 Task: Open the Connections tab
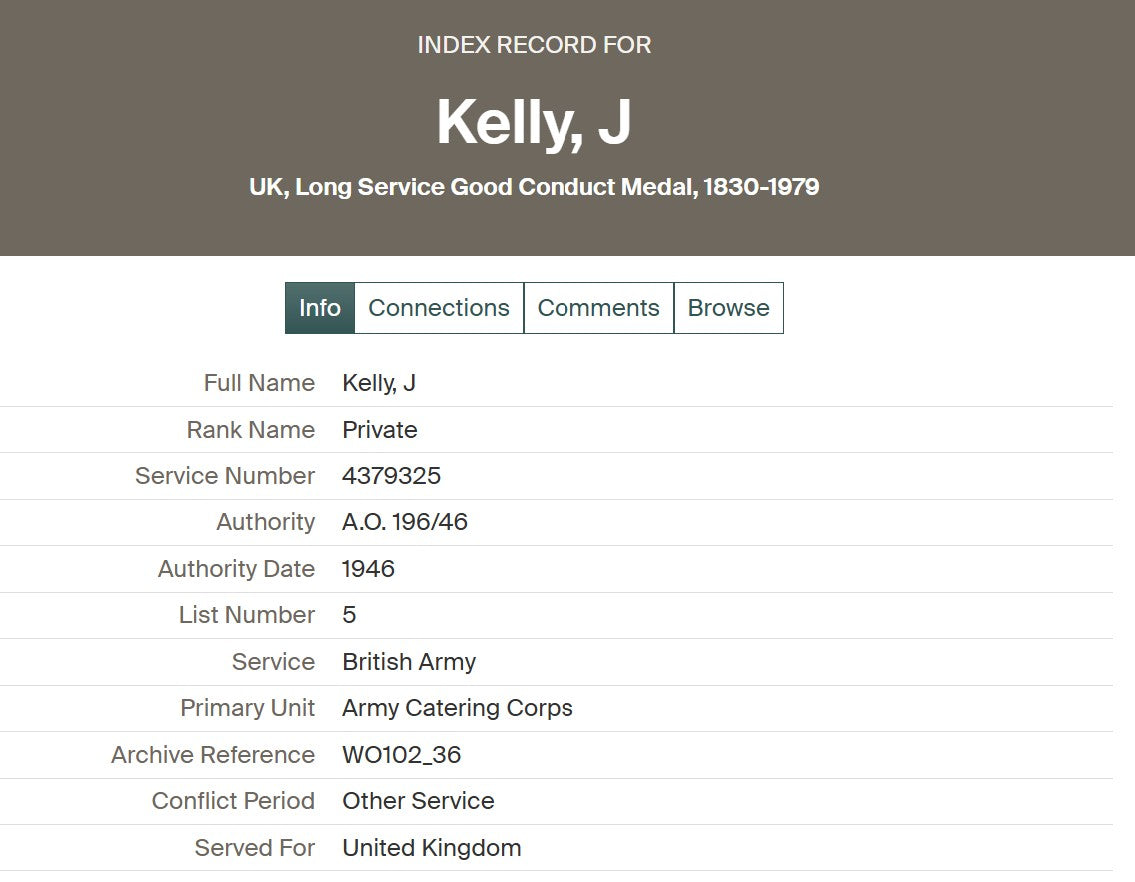coord(439,308)
